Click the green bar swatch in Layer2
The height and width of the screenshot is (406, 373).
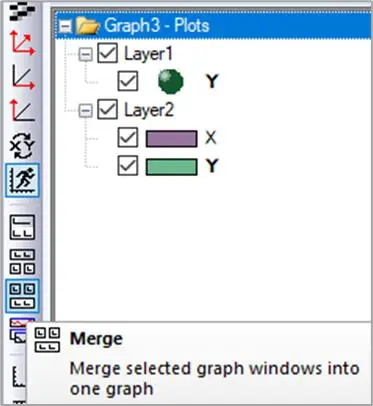pyautogui.click(x=172, y=167)
